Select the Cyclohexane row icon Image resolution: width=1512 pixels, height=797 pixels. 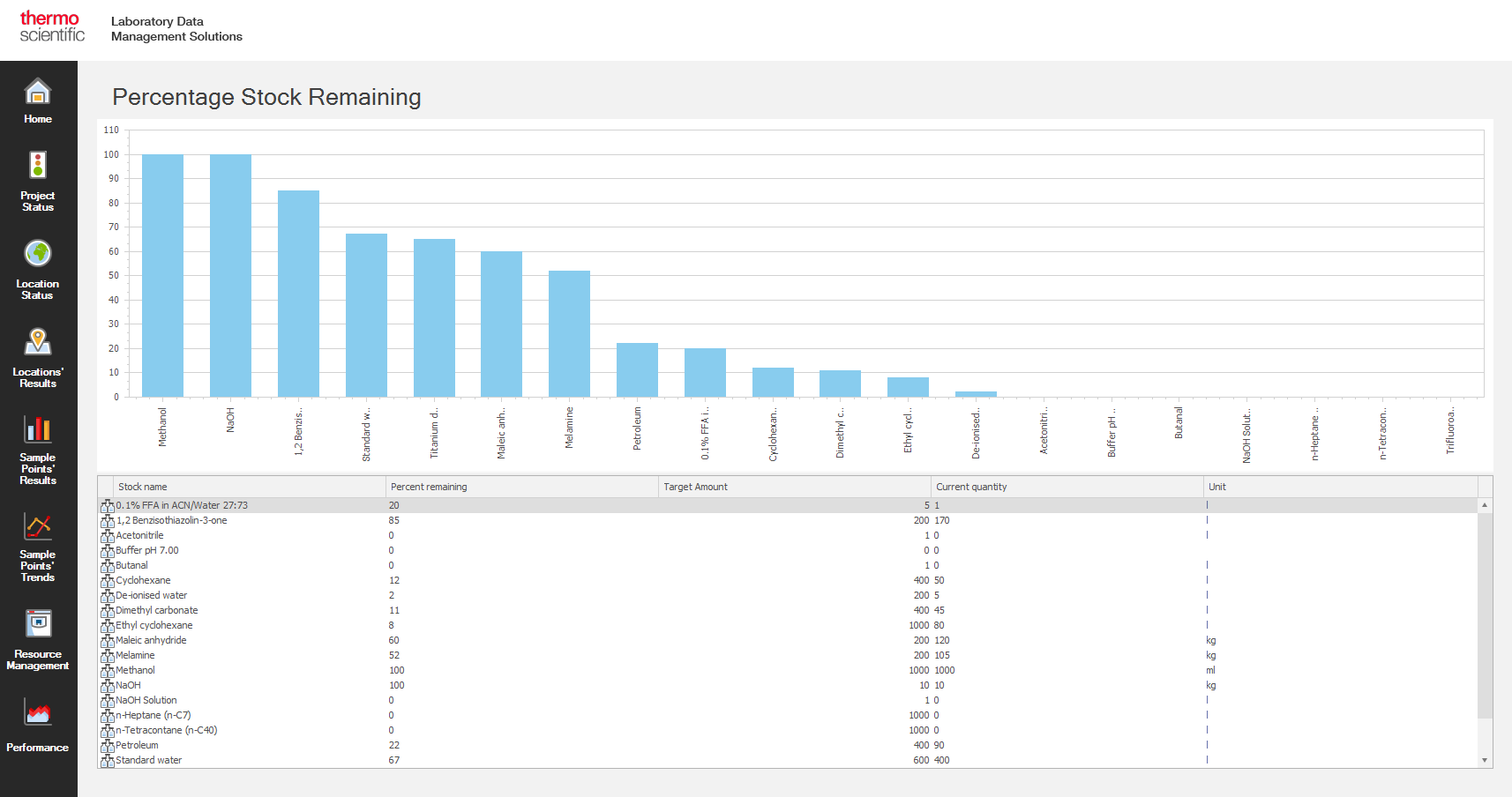point(107,581)
